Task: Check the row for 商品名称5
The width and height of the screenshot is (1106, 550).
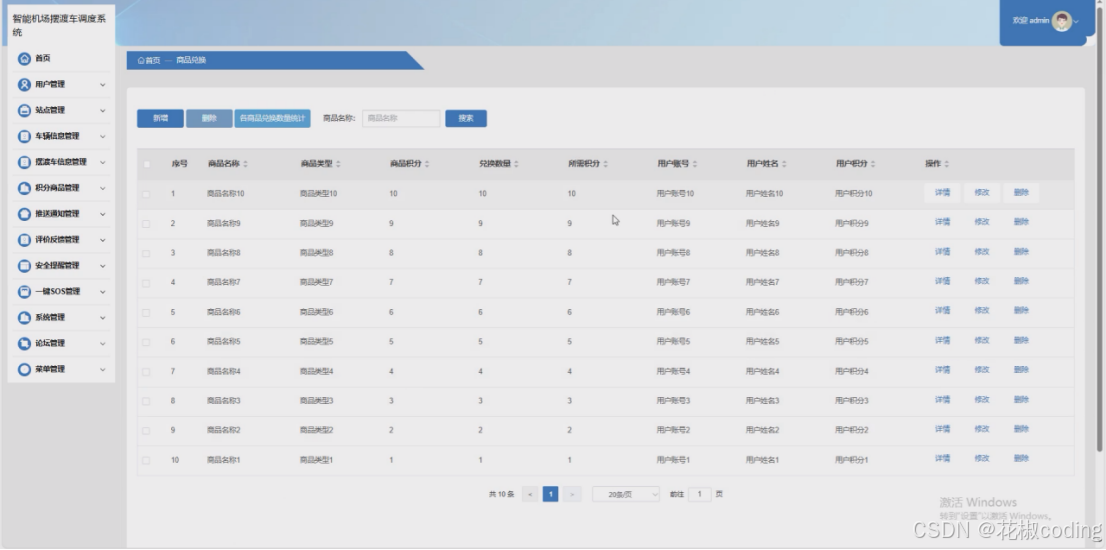Action: tap(146, 342)
